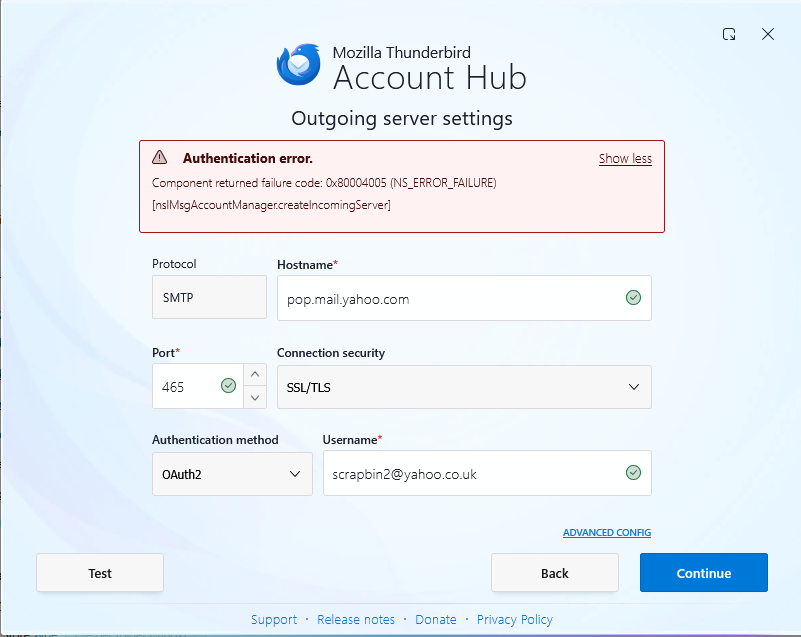Click the Continue button
This screenshot has width=801, height=637.
point(703,573)
